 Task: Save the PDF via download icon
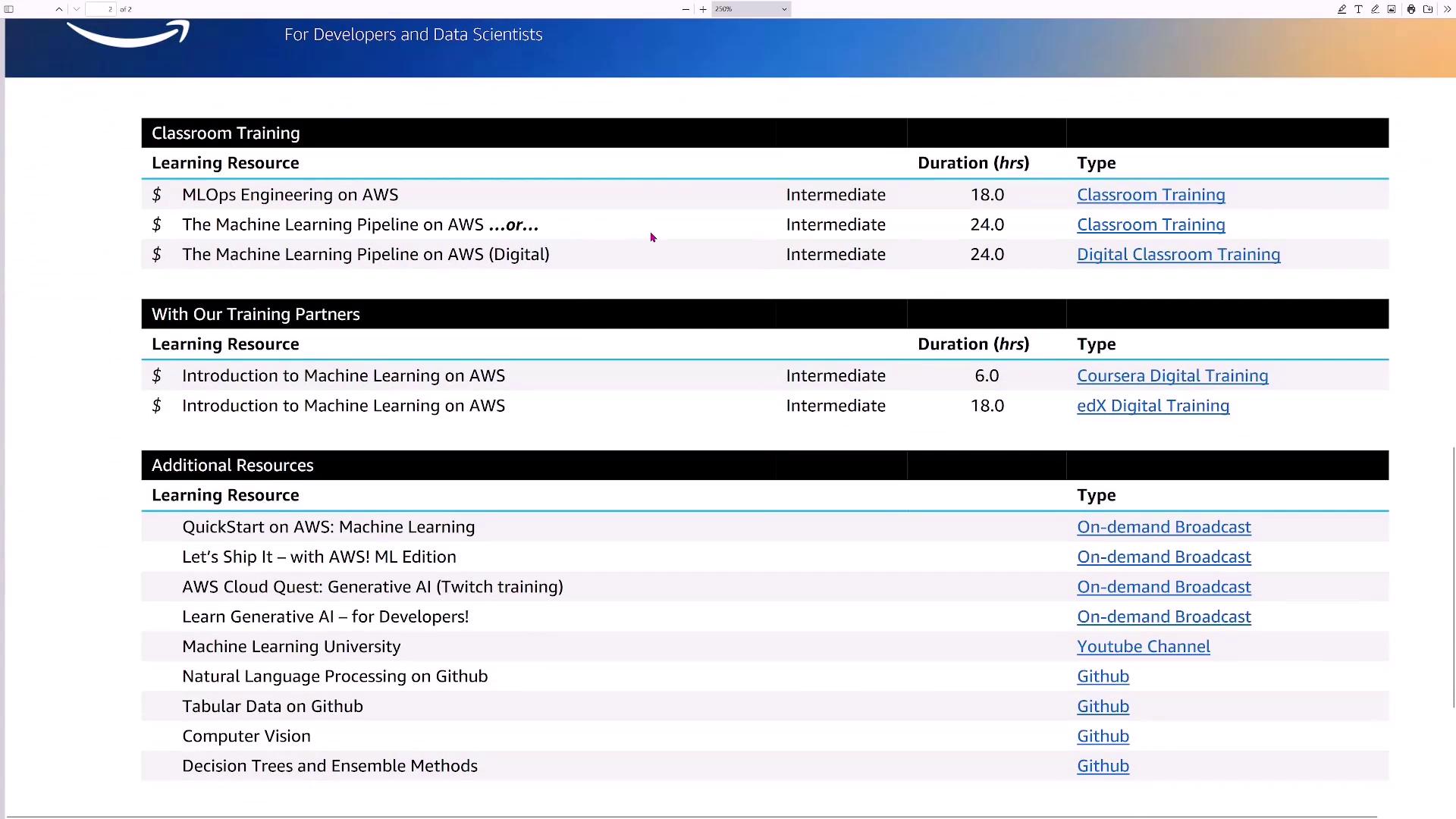(1428, 9)
